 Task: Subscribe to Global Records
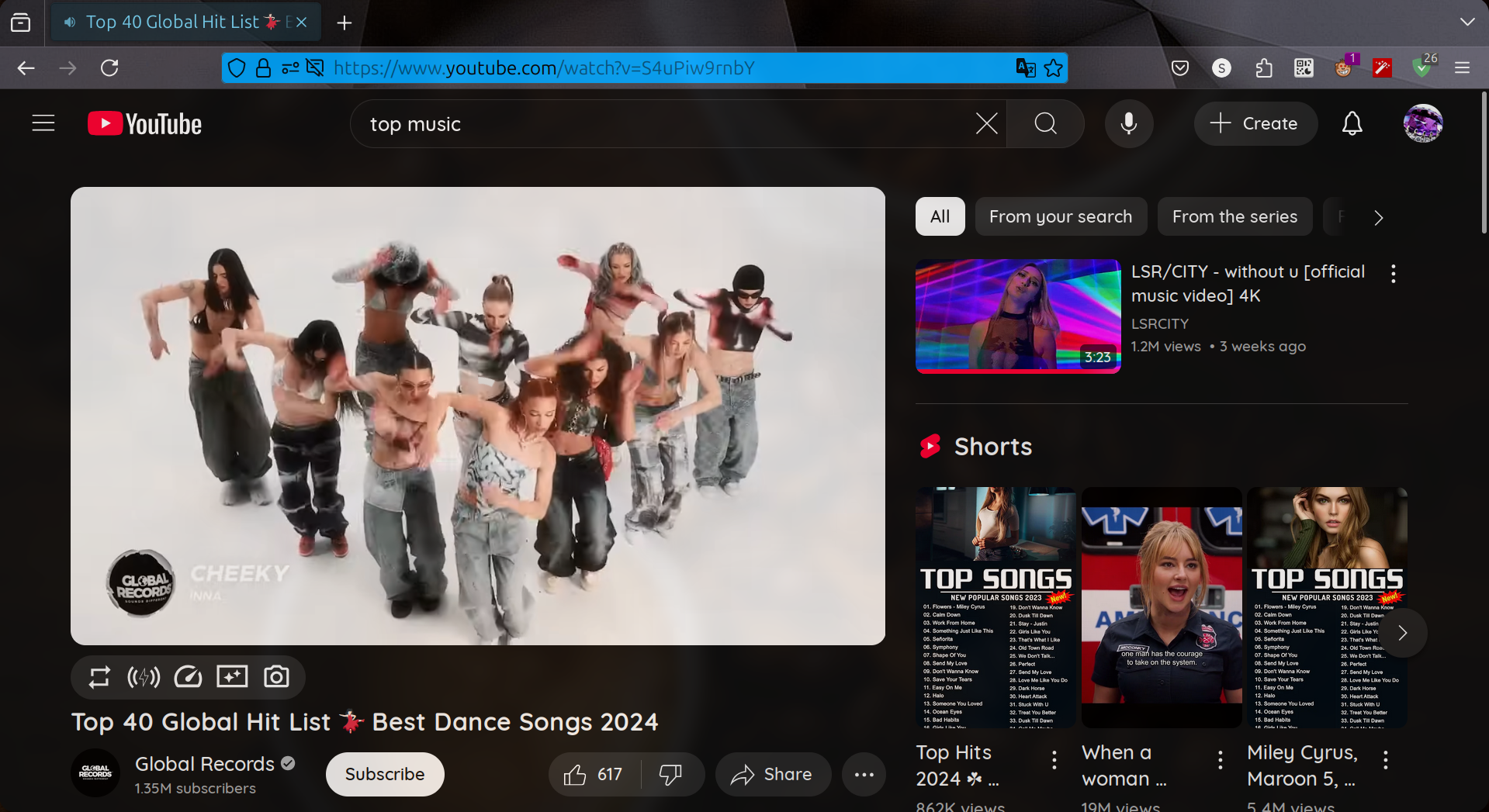click(385, 774)
